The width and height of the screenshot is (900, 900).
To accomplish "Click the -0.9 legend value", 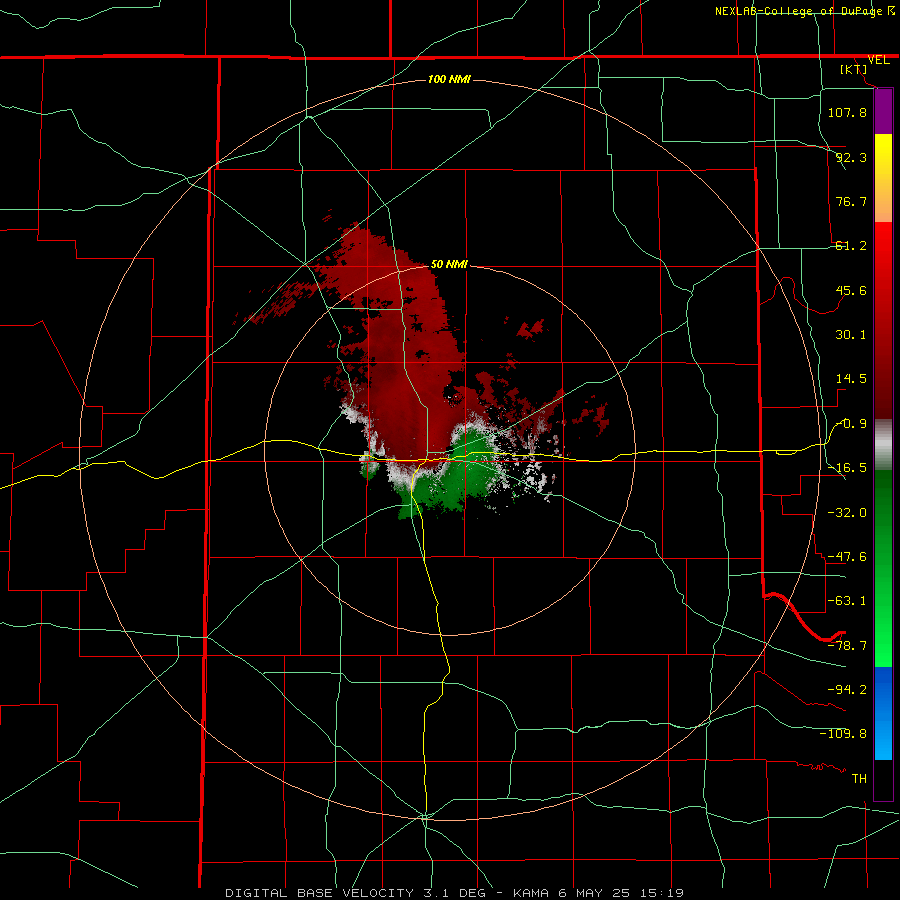I will tap(851, 424).
